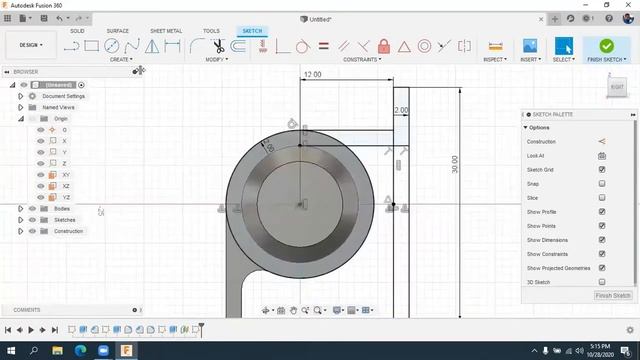Click the Finish Sketch palette button
This screenshot has height=360, width=640.
pyautogui.click(x=613, y=296)
